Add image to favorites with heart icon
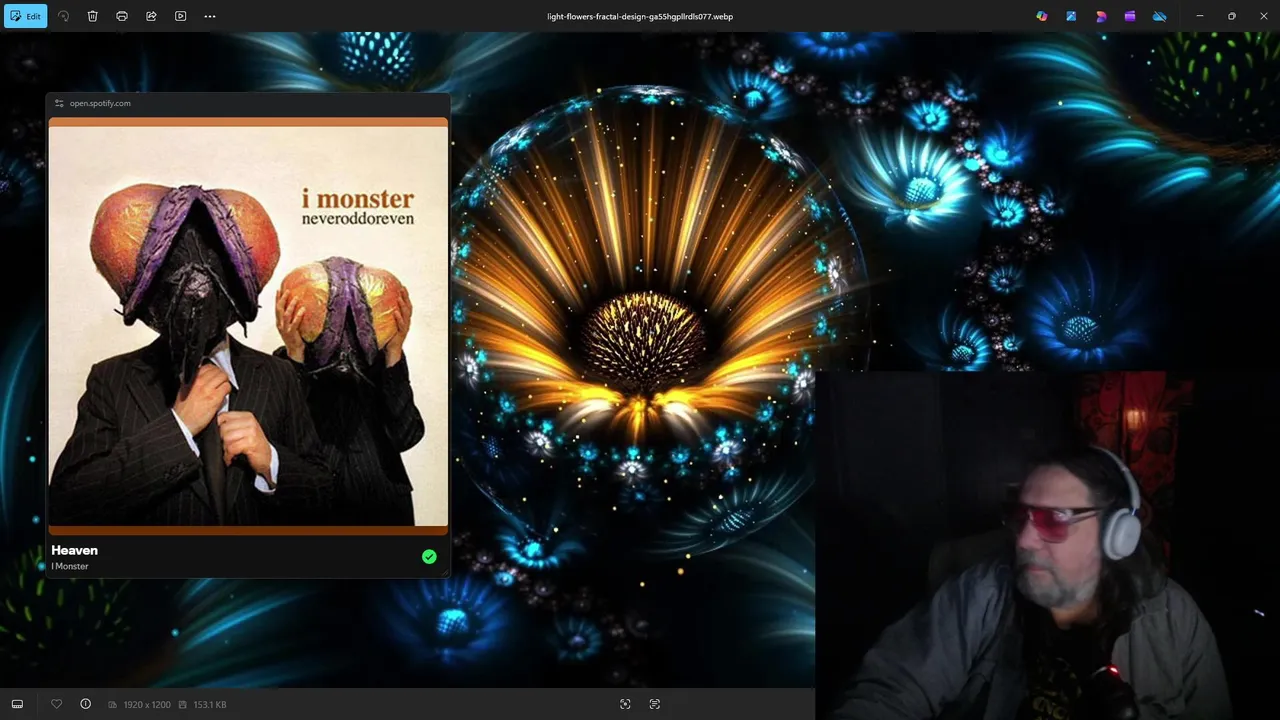 (x=56, y=704)
